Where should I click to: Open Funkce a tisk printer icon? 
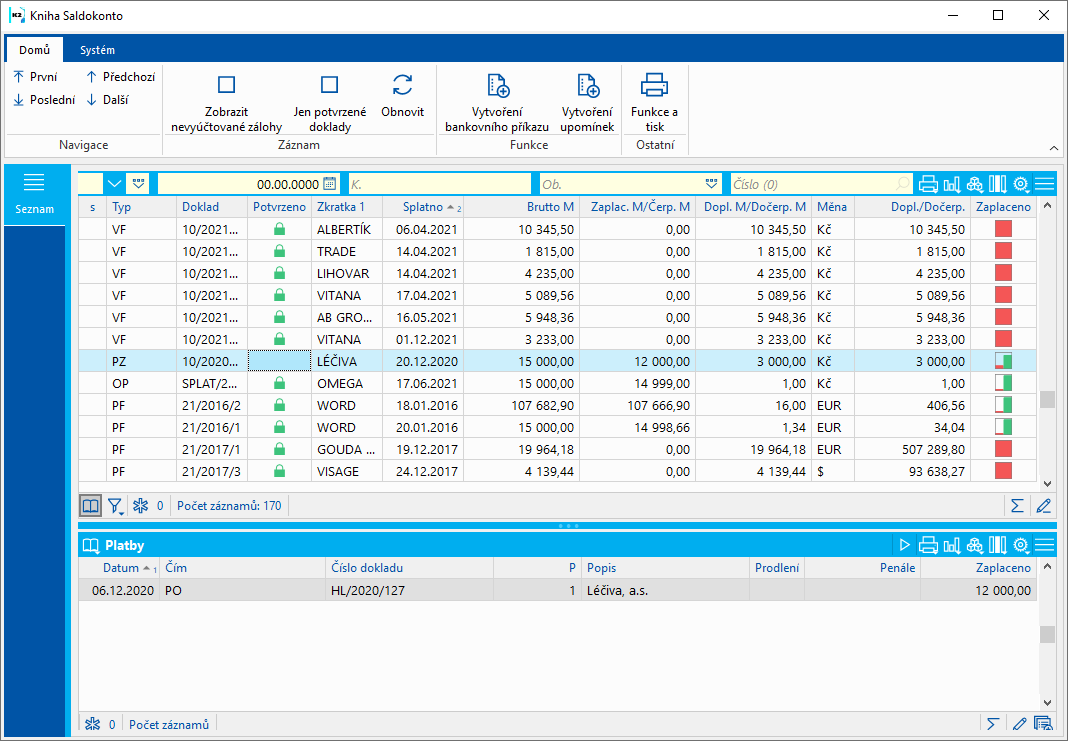pos(654,85)
